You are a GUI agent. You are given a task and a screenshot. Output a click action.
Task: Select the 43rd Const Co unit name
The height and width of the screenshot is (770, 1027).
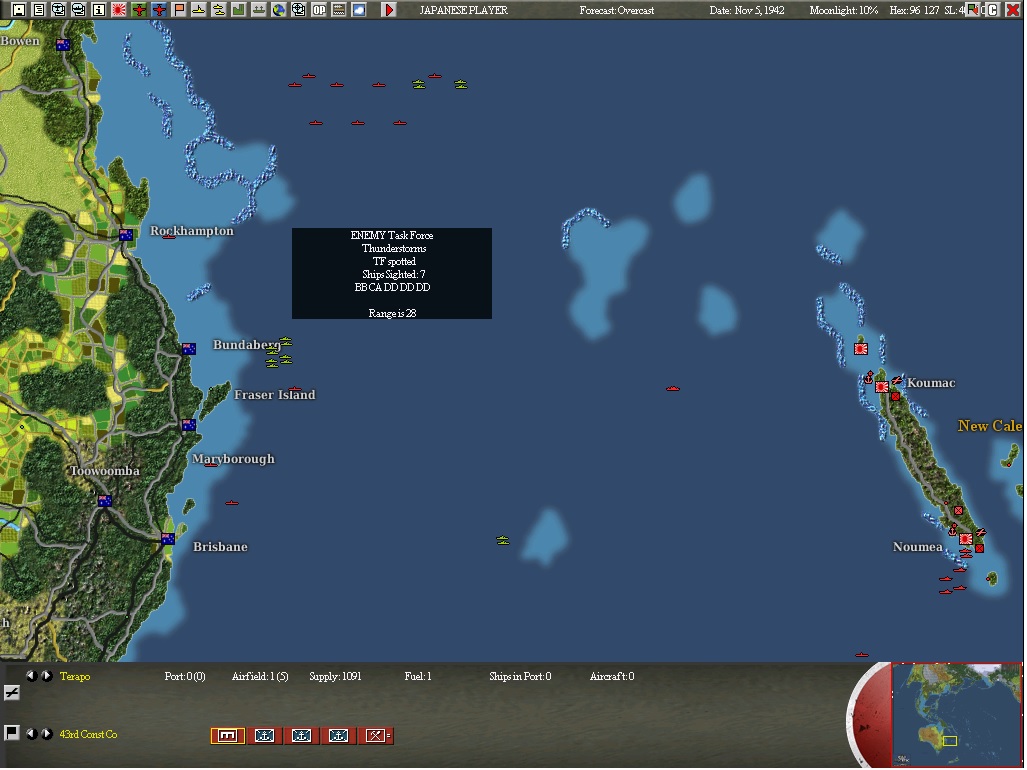(88, 734)
